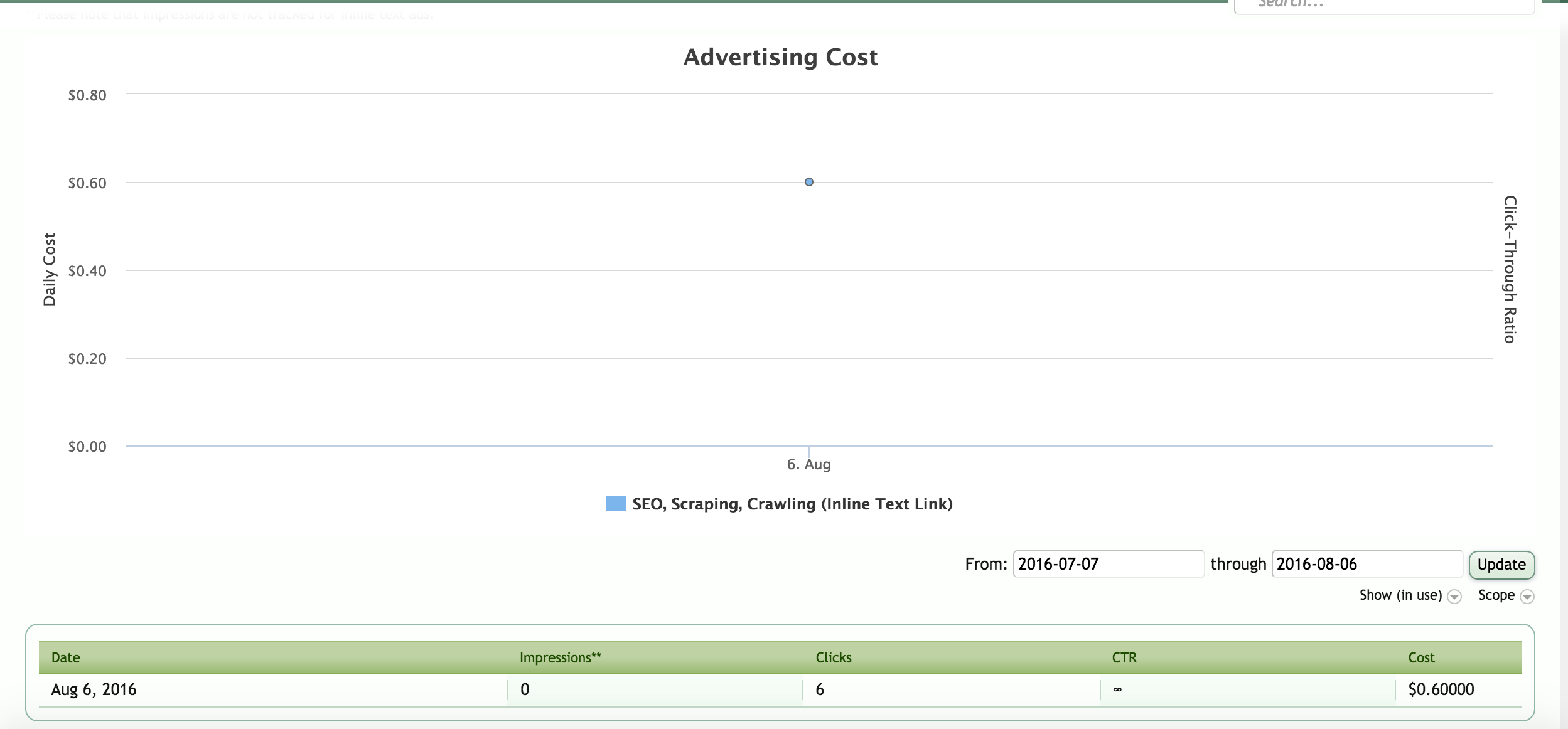Open the Scope dropdown arrow
Screen dimensions: 1568x729
point(1527,597)
